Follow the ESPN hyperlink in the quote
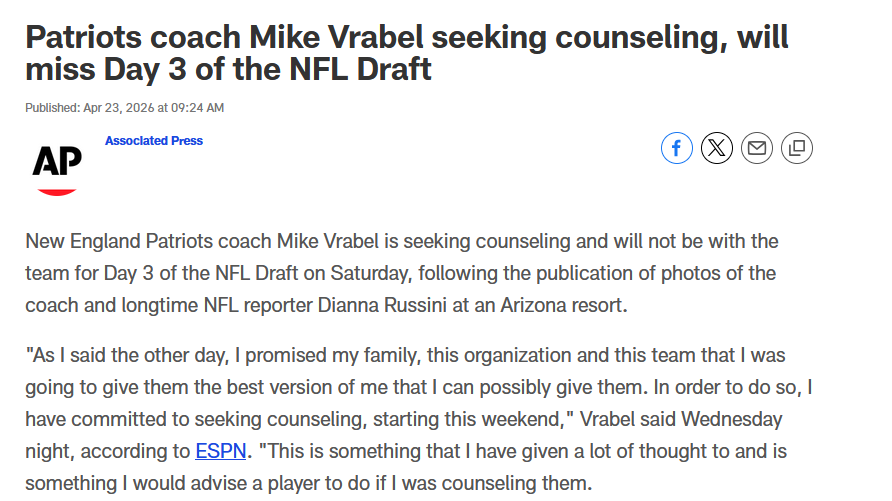Screen dimensions: 892x501 (221, 451)
